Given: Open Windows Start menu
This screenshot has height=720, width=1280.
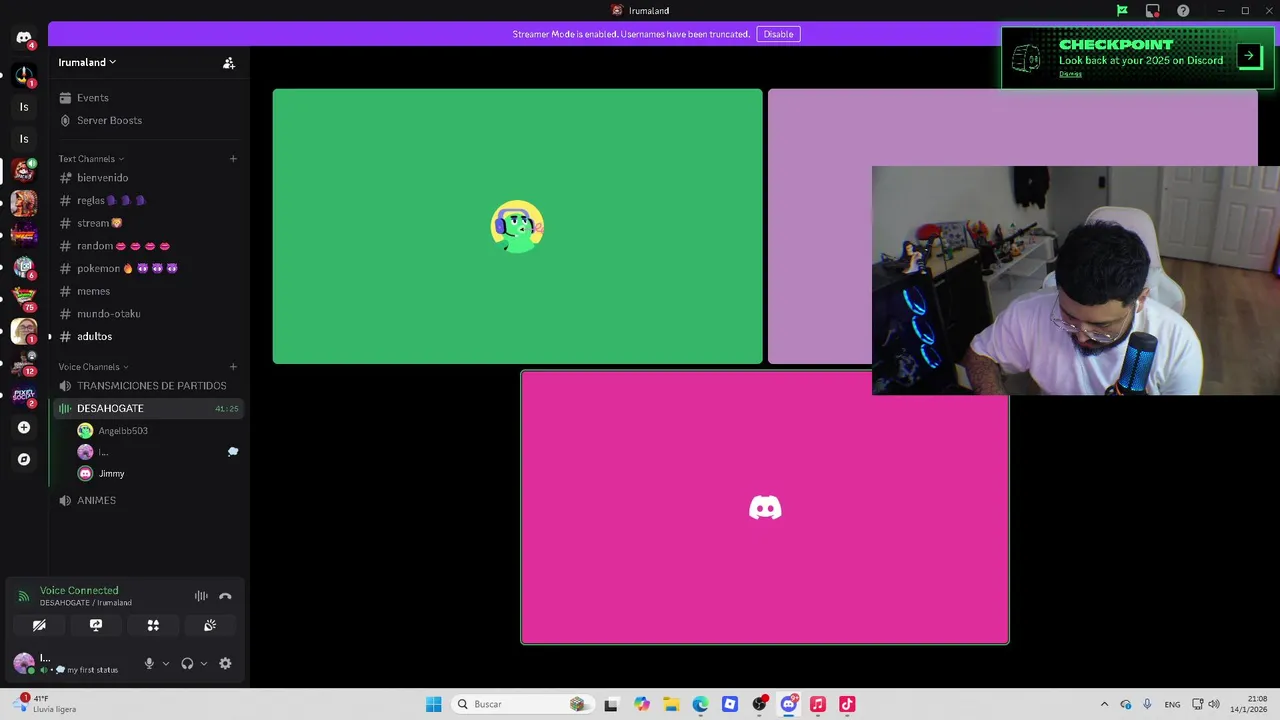Looking at the screenshot, I should point(433,704).
